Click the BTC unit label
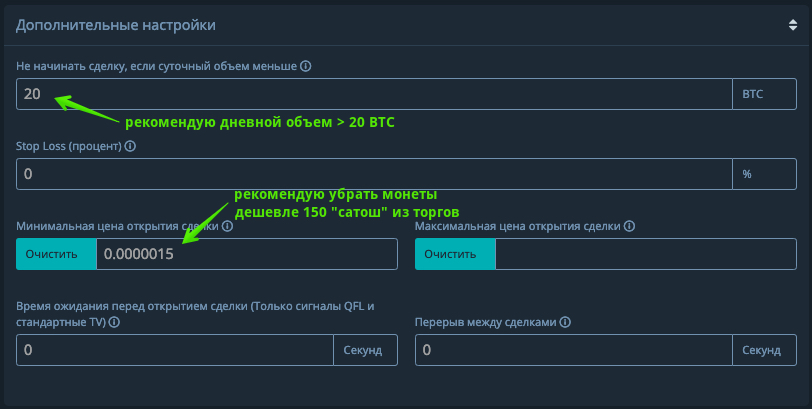 point(753,94)
